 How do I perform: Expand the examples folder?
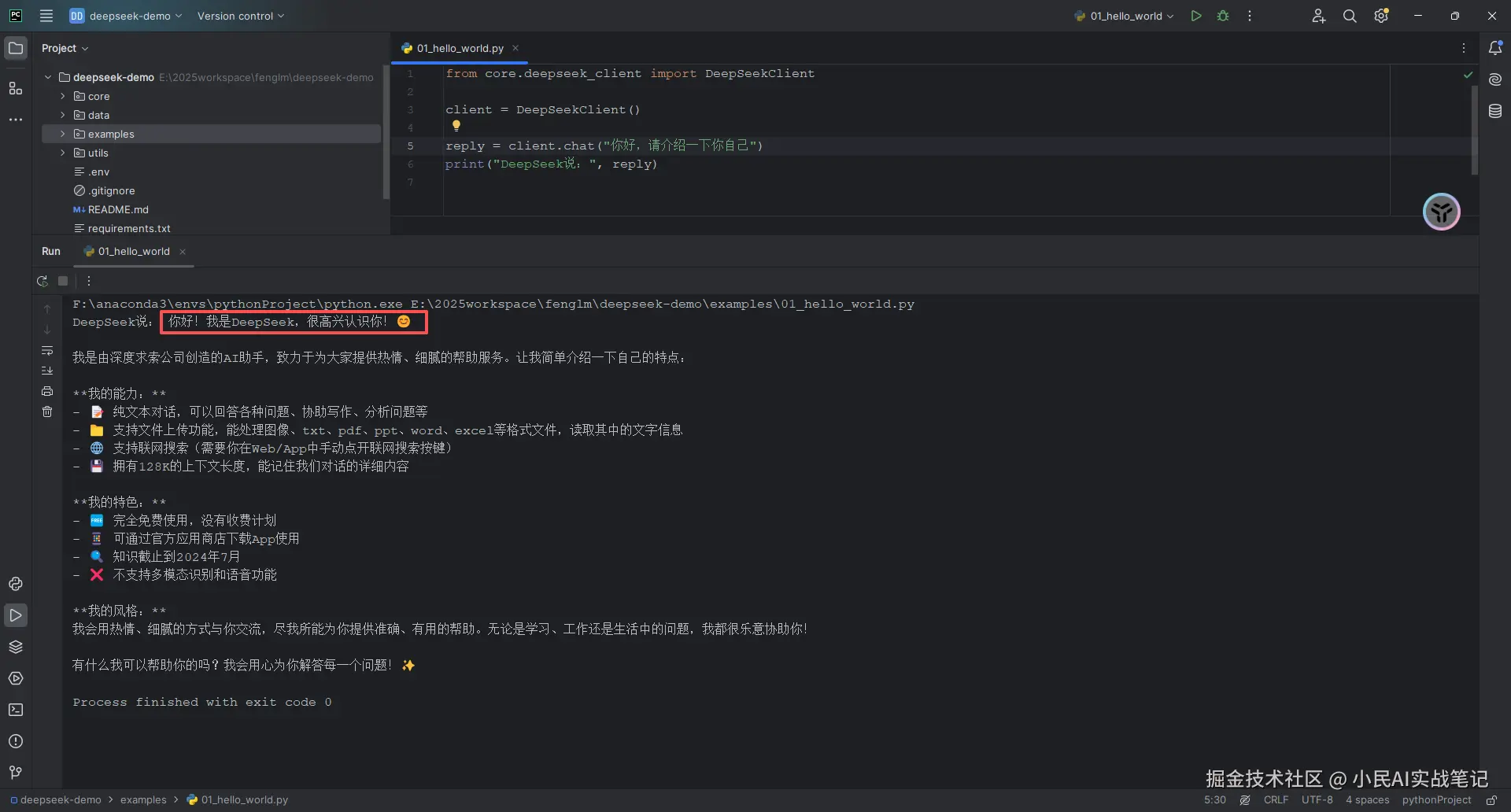[x=62, y=134]
